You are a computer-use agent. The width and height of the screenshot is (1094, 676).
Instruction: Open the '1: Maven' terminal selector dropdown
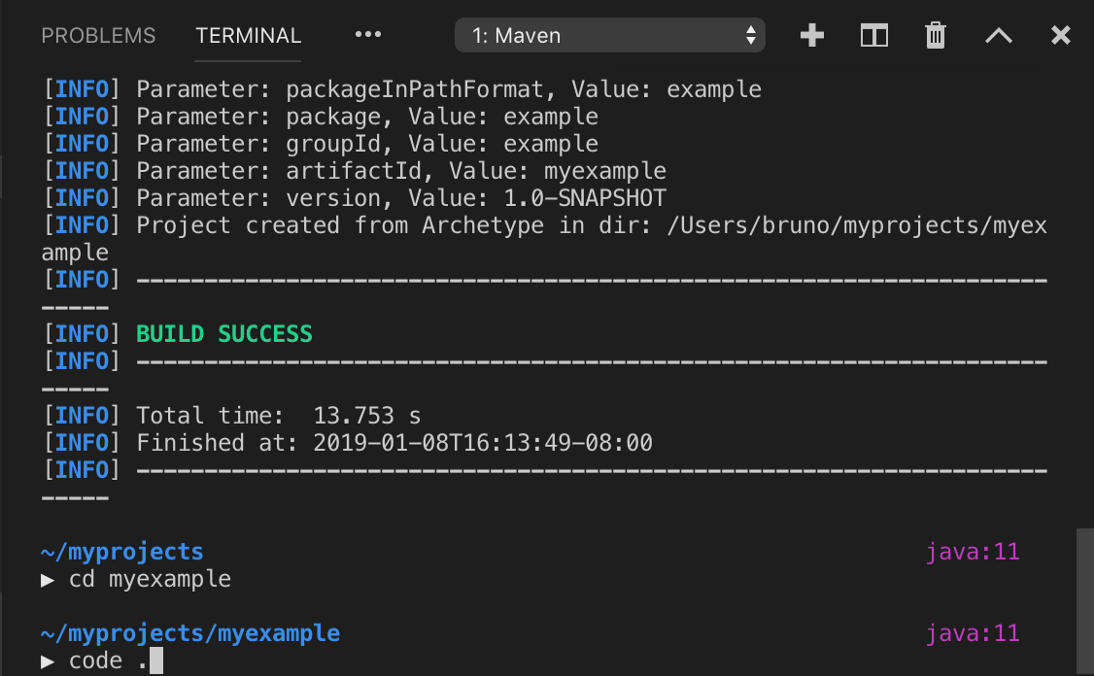point(610,36)
